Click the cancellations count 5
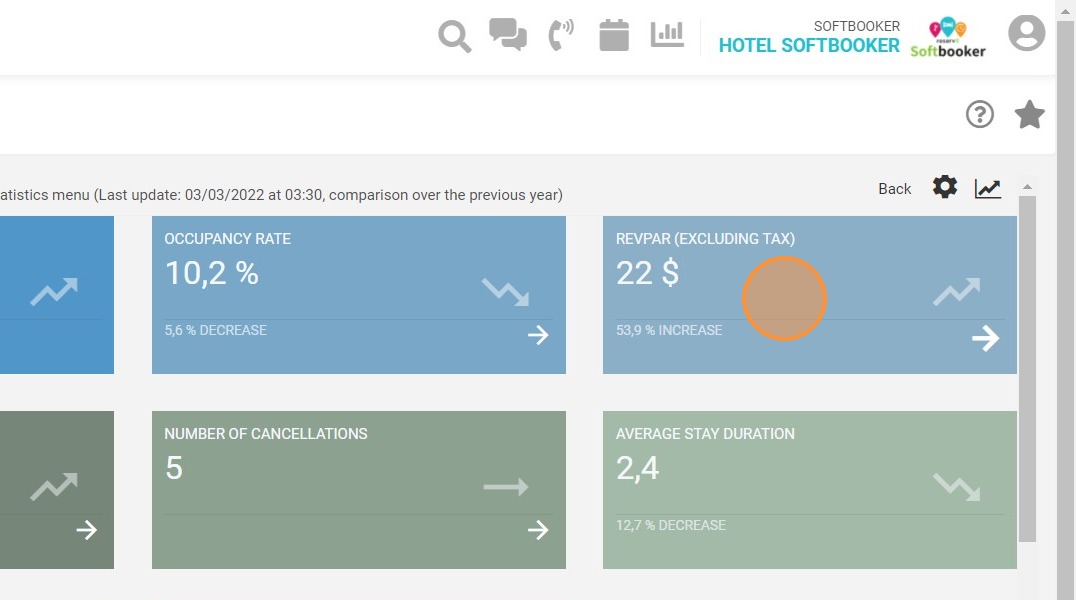 tap(174, 468)
